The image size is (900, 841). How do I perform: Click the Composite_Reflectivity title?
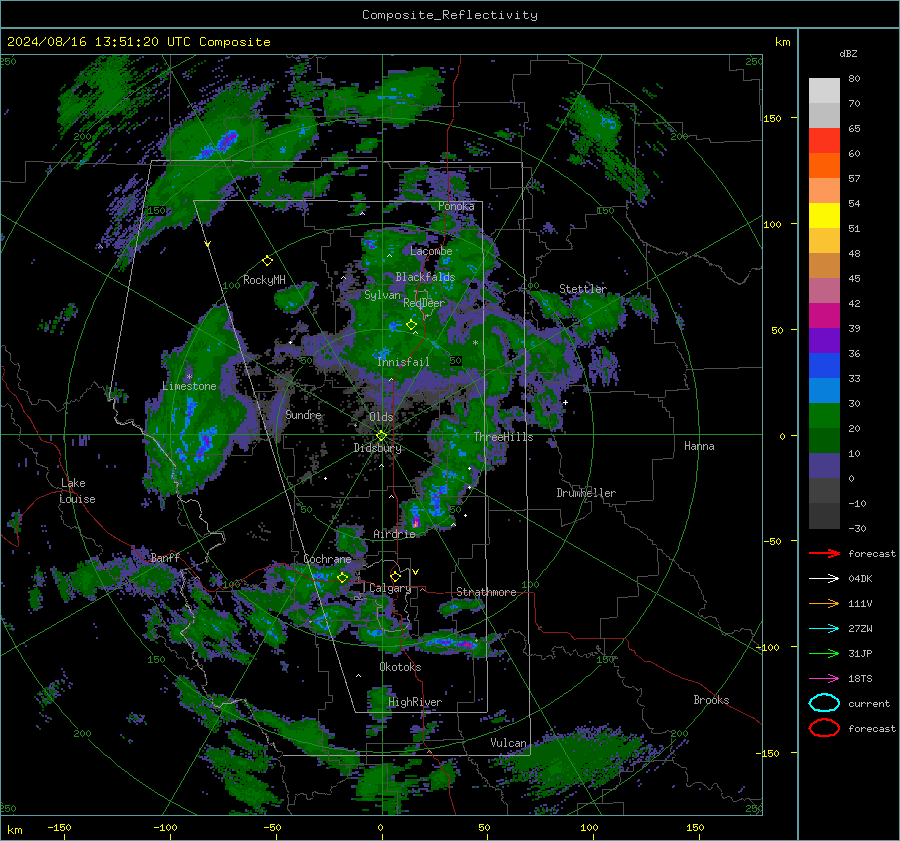click(x=450, y=15)
